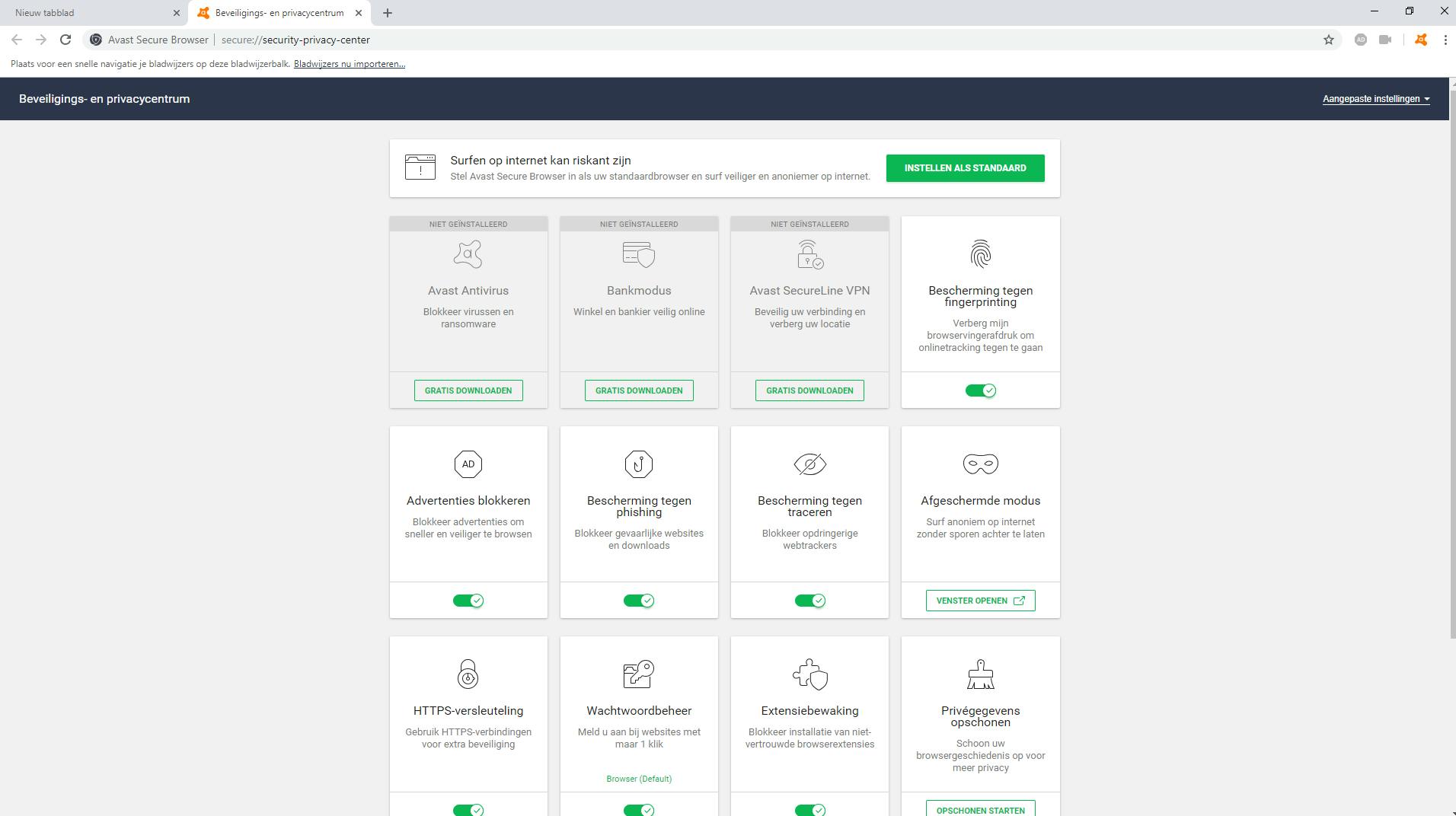
Task: Click the 'Blokkeer opdringerige webtrackers' description
Action: click(809, 540)
